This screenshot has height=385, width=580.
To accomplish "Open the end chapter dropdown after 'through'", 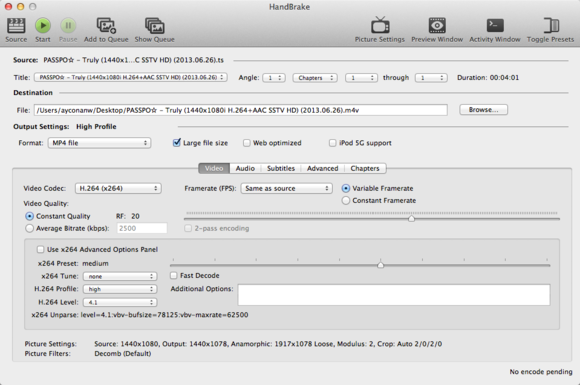I will (431, 78).
